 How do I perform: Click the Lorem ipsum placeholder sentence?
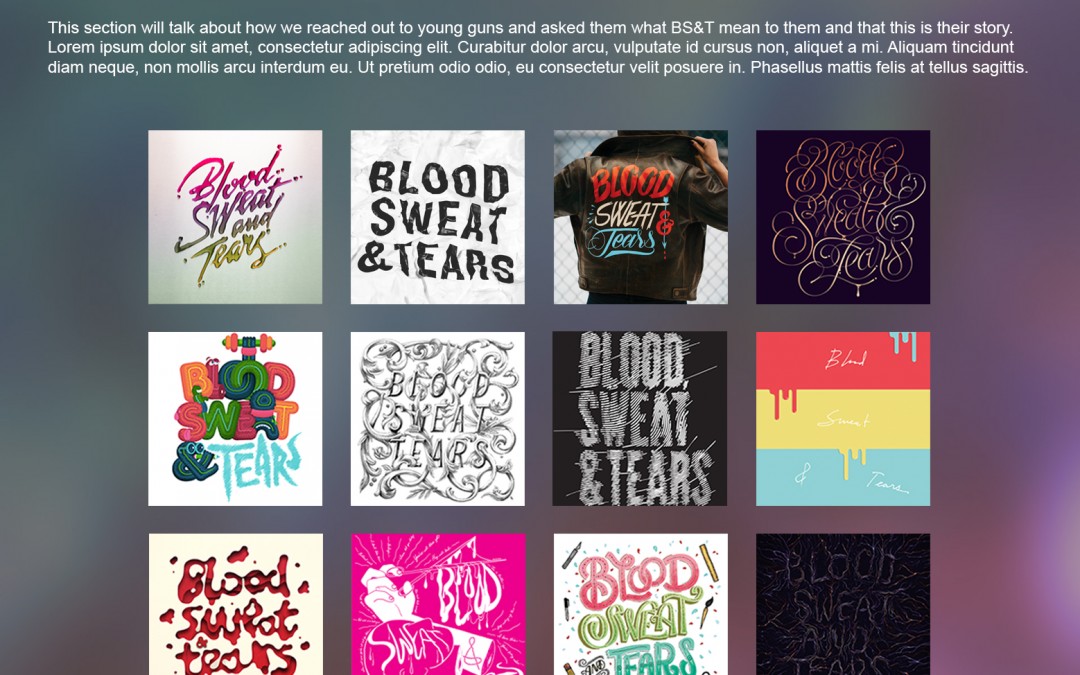pos(251,48)
